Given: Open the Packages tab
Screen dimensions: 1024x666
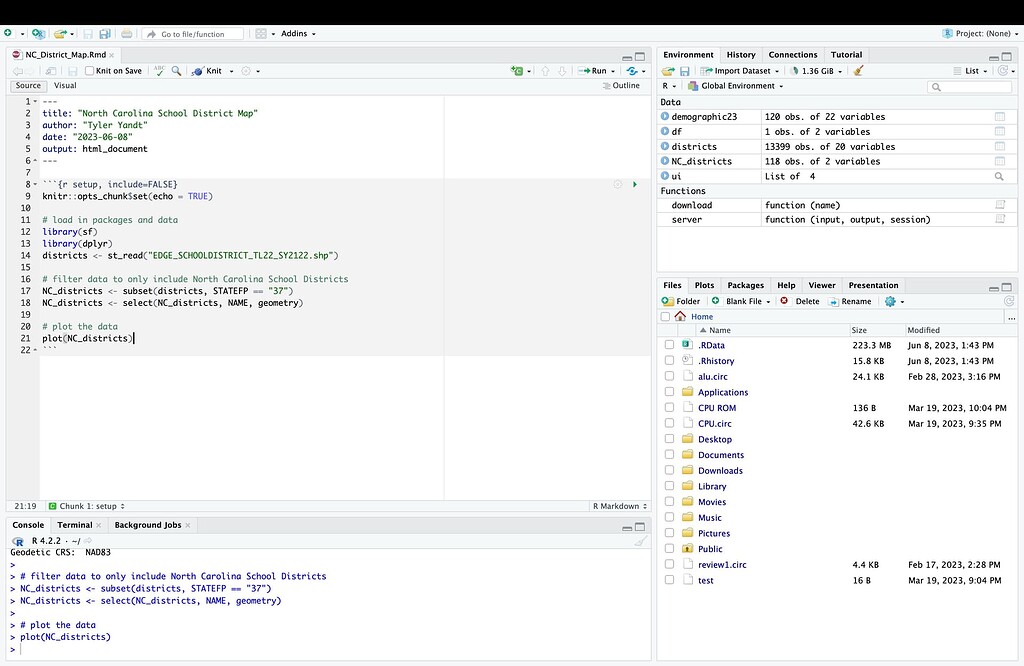Looking at the screenshot, I should coord(745,285).
